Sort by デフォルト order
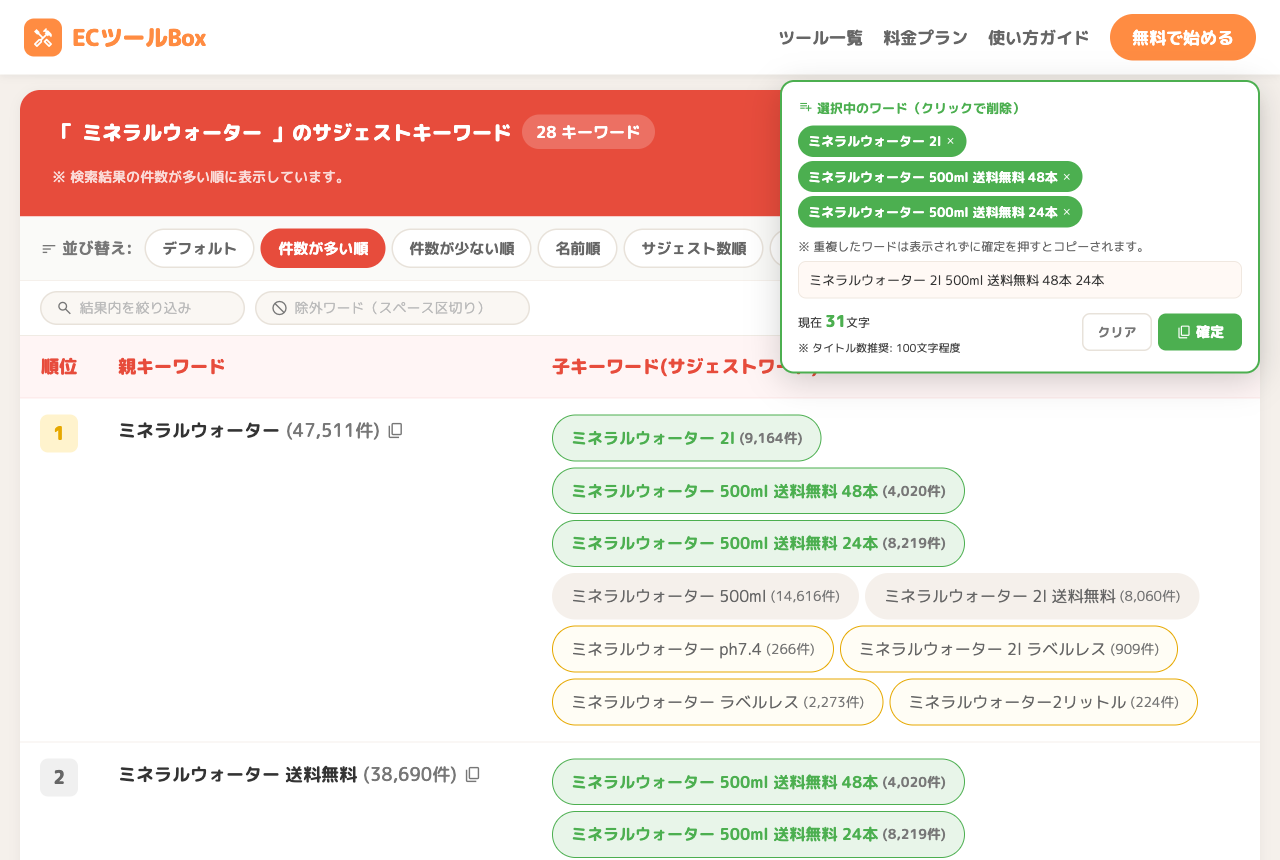Screen dimensions: 1280x860 200,249
